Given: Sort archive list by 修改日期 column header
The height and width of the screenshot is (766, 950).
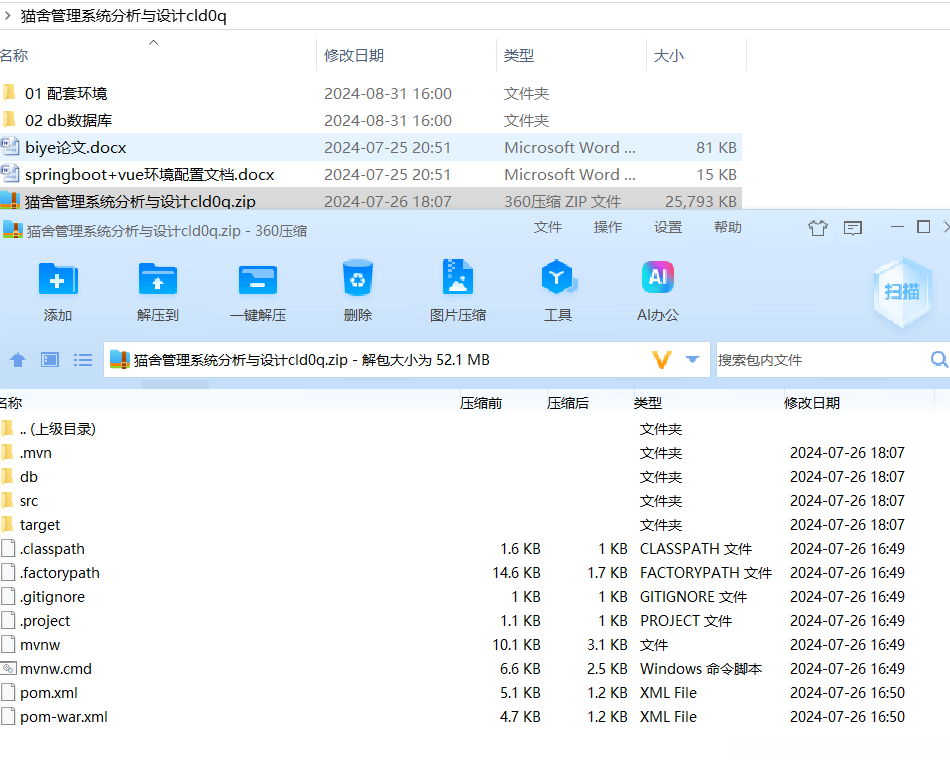Looking at the screenshot, I should pyautogui.click(x=812, y=403).
